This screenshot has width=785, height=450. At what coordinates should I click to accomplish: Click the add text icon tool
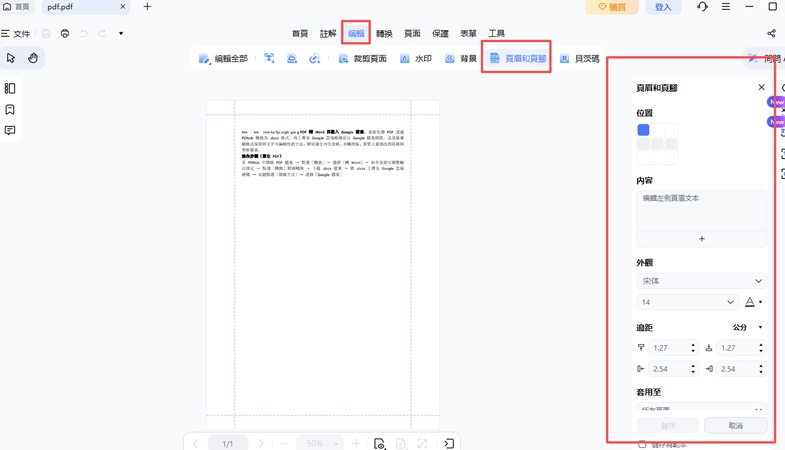[x=269, y=59]
